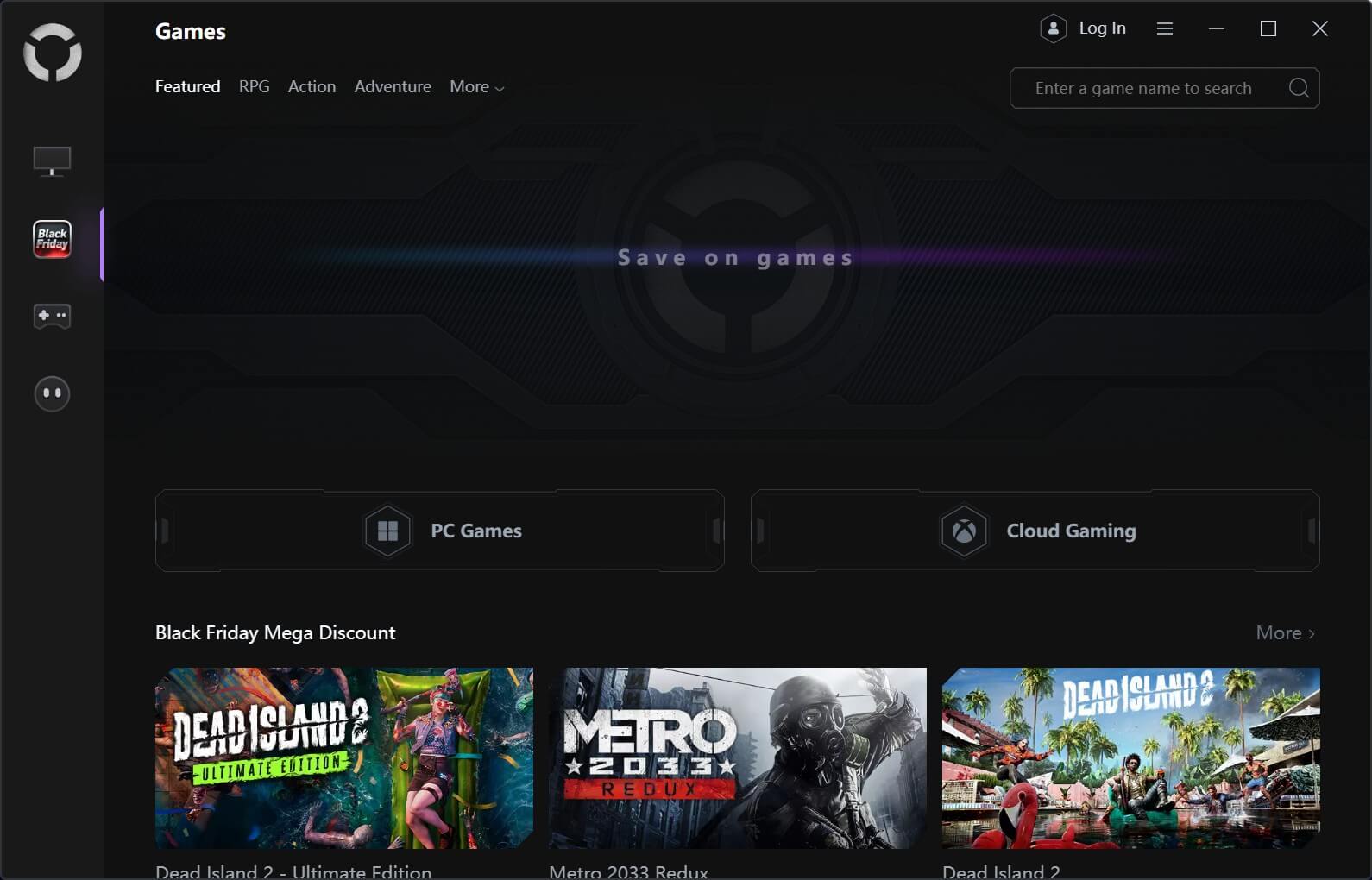This screenshot has width=1372, height=880.
Task: Switch to the RPG tab
Action: pyautogui.click(x=254, y=87)
